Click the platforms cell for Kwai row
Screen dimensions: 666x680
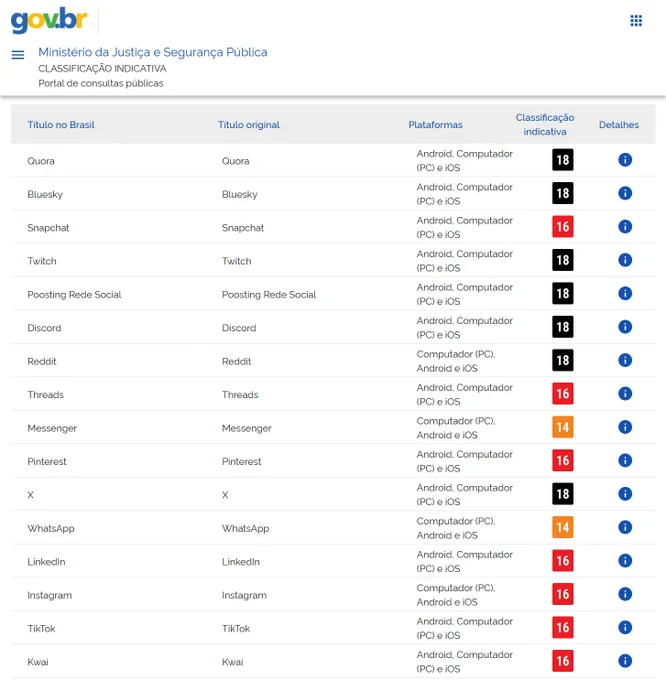pos(464,662)
